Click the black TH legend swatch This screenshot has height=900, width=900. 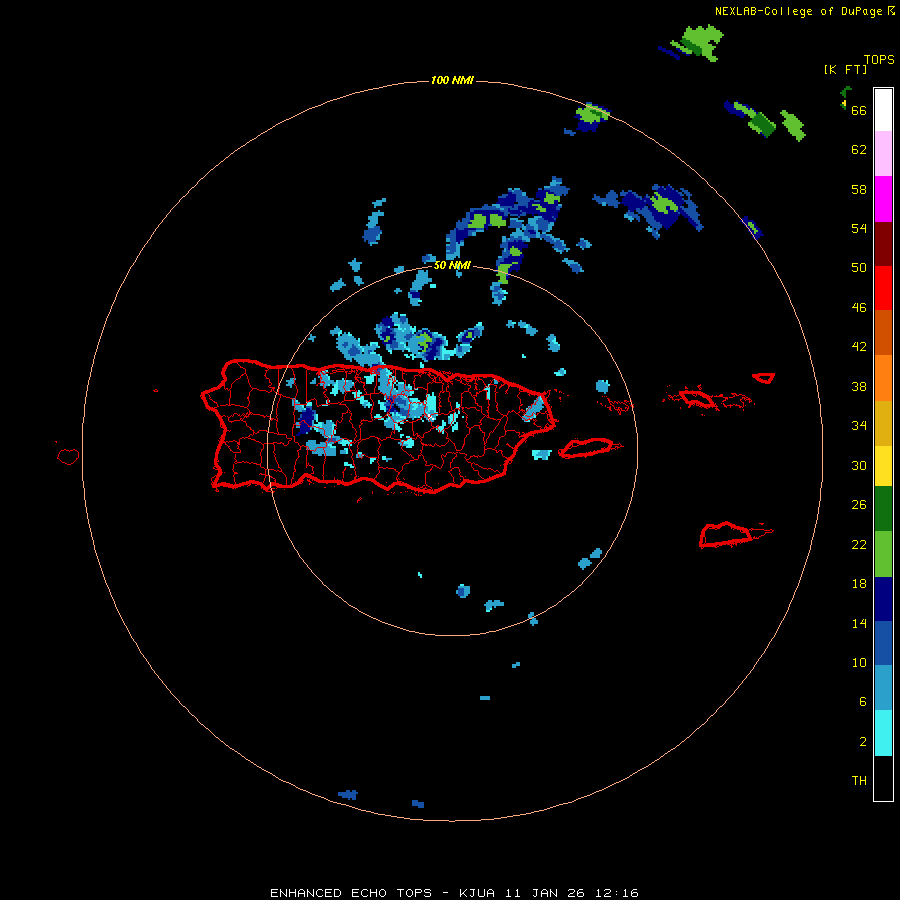point(883,778)
